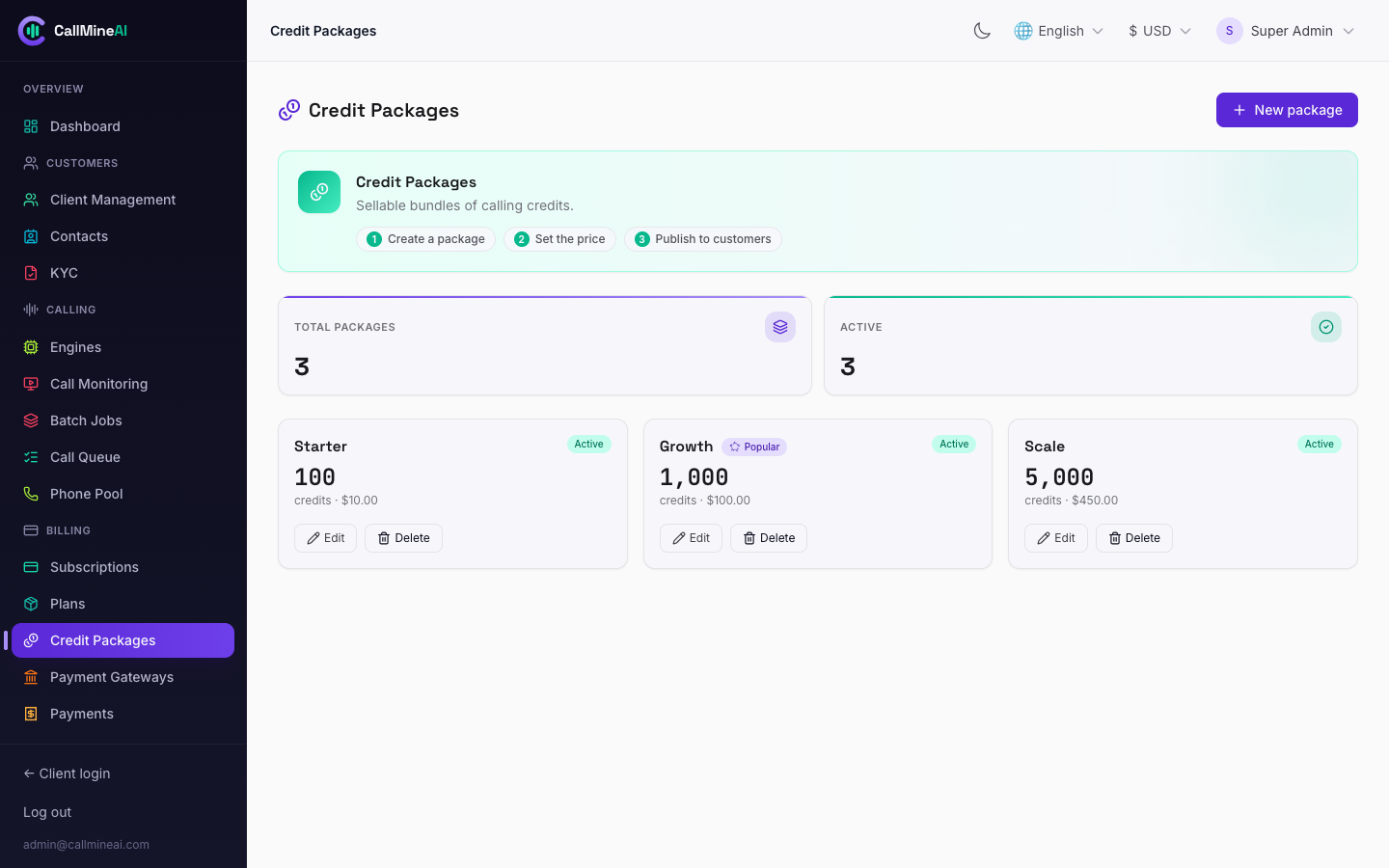Click the green Credit Packages banner icon
Screen dimensions: 1389x868
pos(319,192)
